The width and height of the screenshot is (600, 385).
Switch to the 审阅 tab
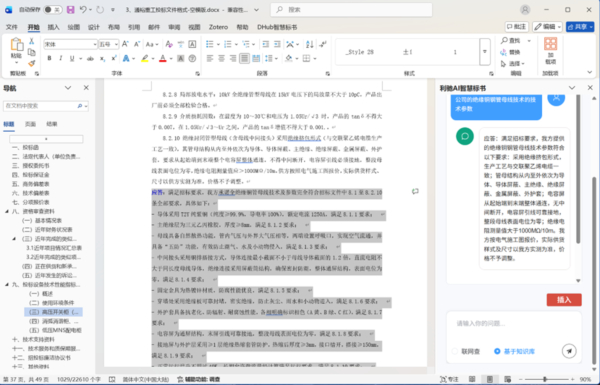[x=174, y=27]
